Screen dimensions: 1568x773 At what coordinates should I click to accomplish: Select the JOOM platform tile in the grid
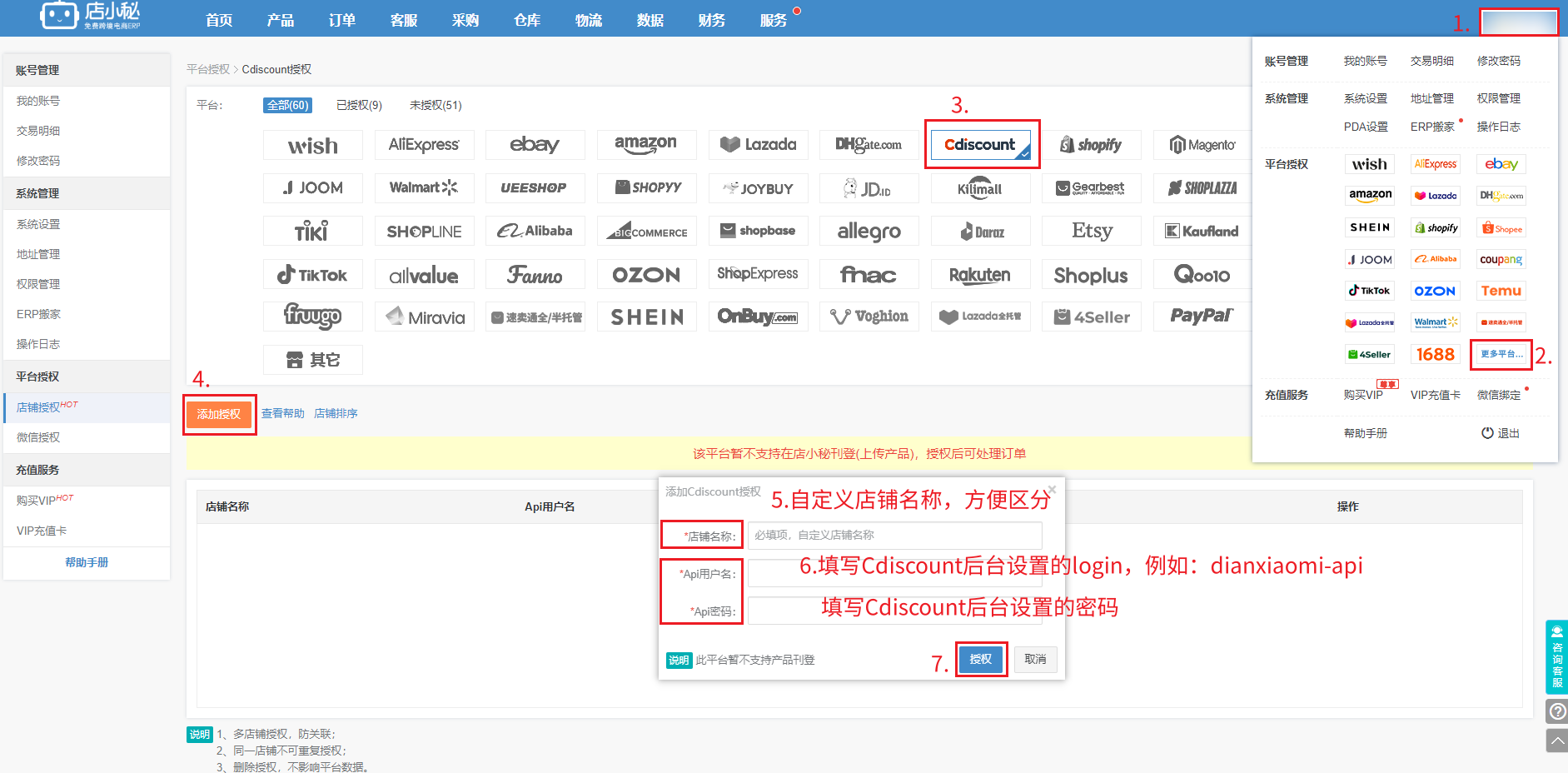[x=313, y=188]
